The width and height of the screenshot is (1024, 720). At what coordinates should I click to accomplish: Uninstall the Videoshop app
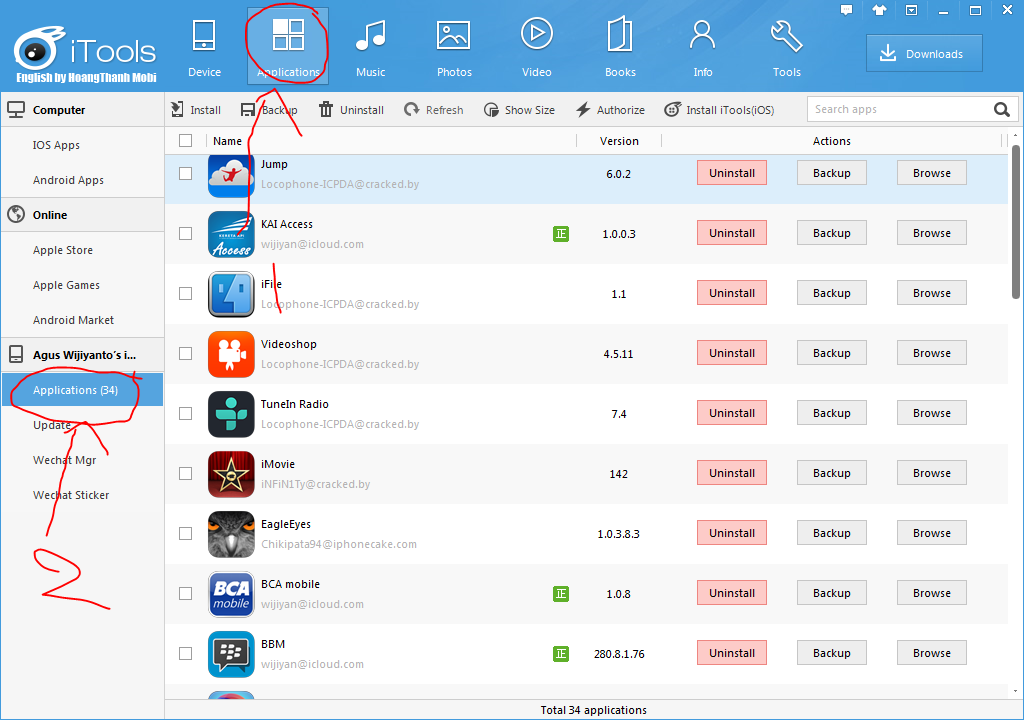pos(731,353)
